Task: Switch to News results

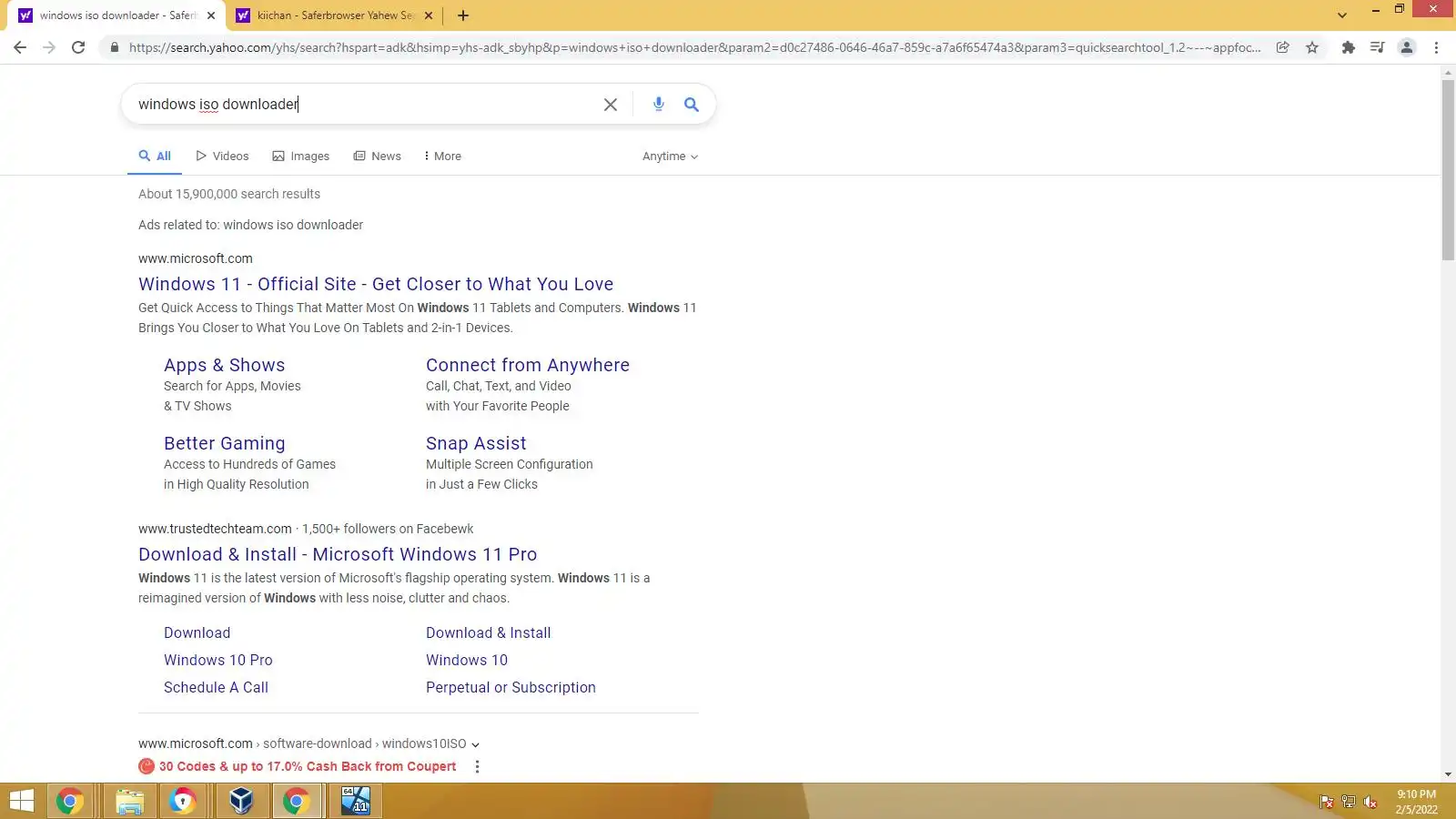Action: click(x=377, y=157)
